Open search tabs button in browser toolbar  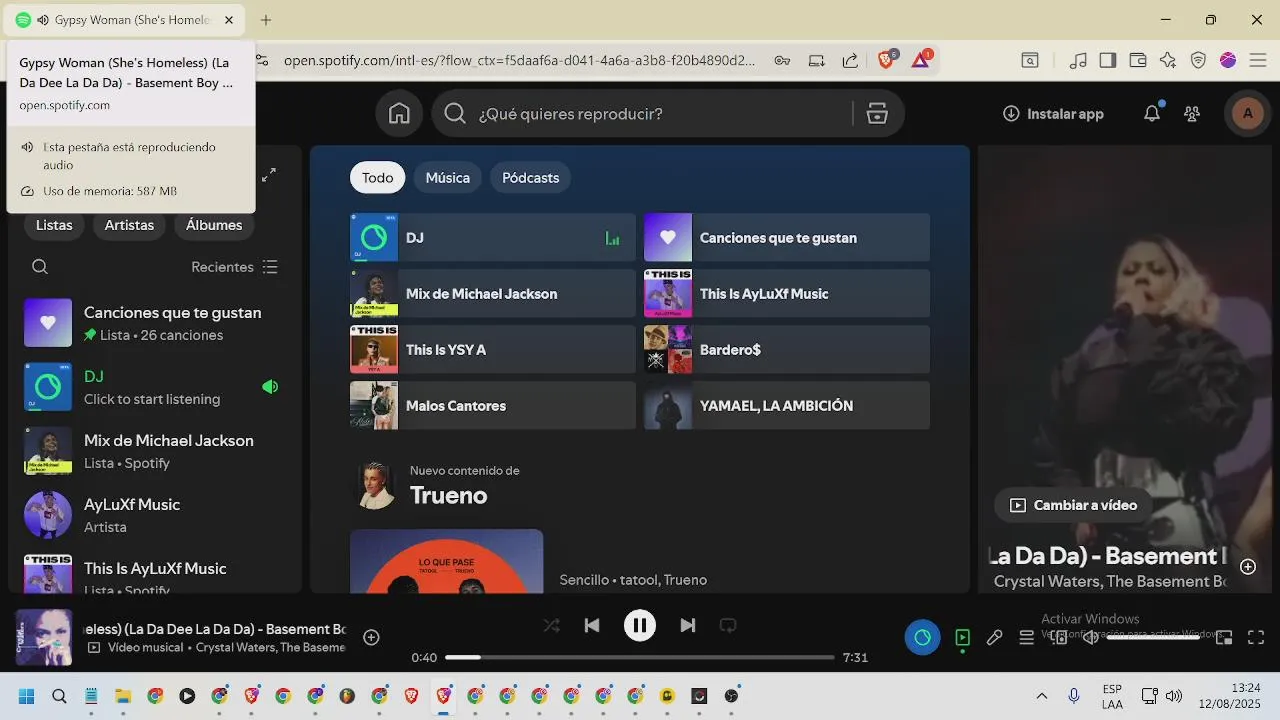[1030, 60]
